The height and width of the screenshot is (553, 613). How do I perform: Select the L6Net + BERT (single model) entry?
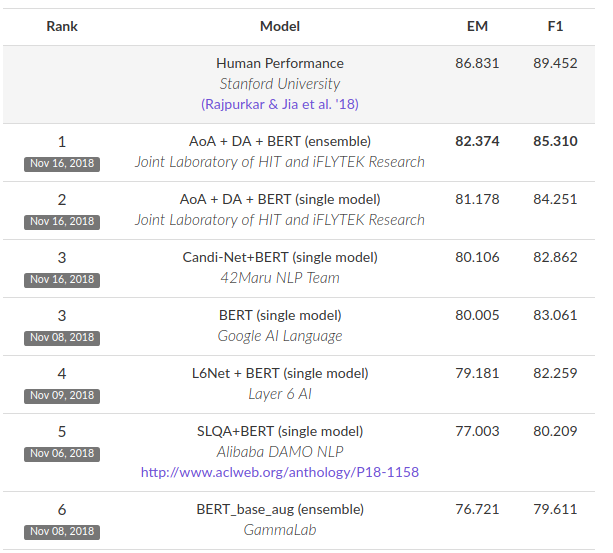pyautogui.click(x=280, y=373)
